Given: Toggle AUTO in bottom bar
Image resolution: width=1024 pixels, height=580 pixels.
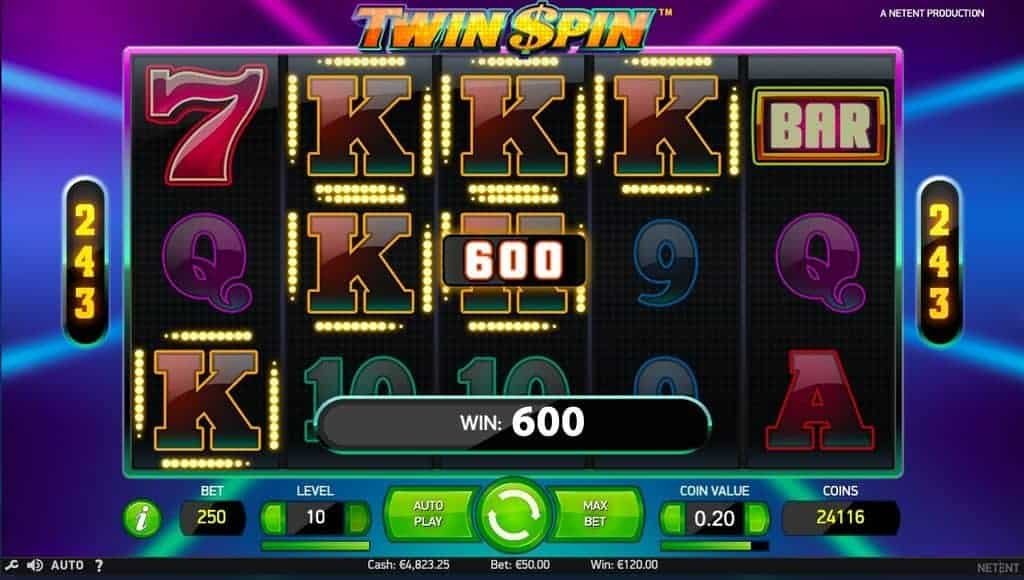Looking at the screenshot, I should click(x=67, y=566).
